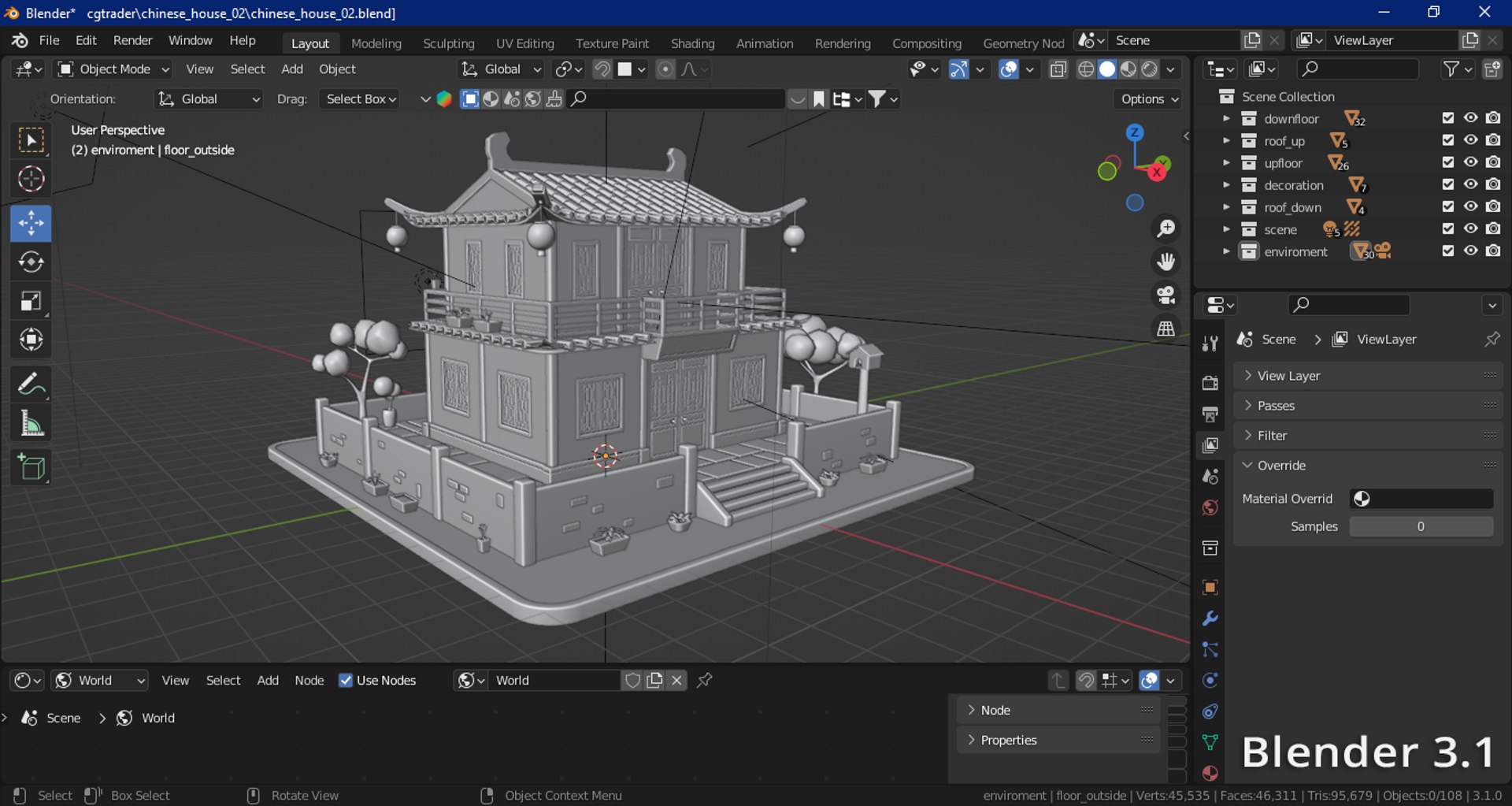Activate the Rotate tool
This screenshot has height=806, width=1512.
point(31,262)
